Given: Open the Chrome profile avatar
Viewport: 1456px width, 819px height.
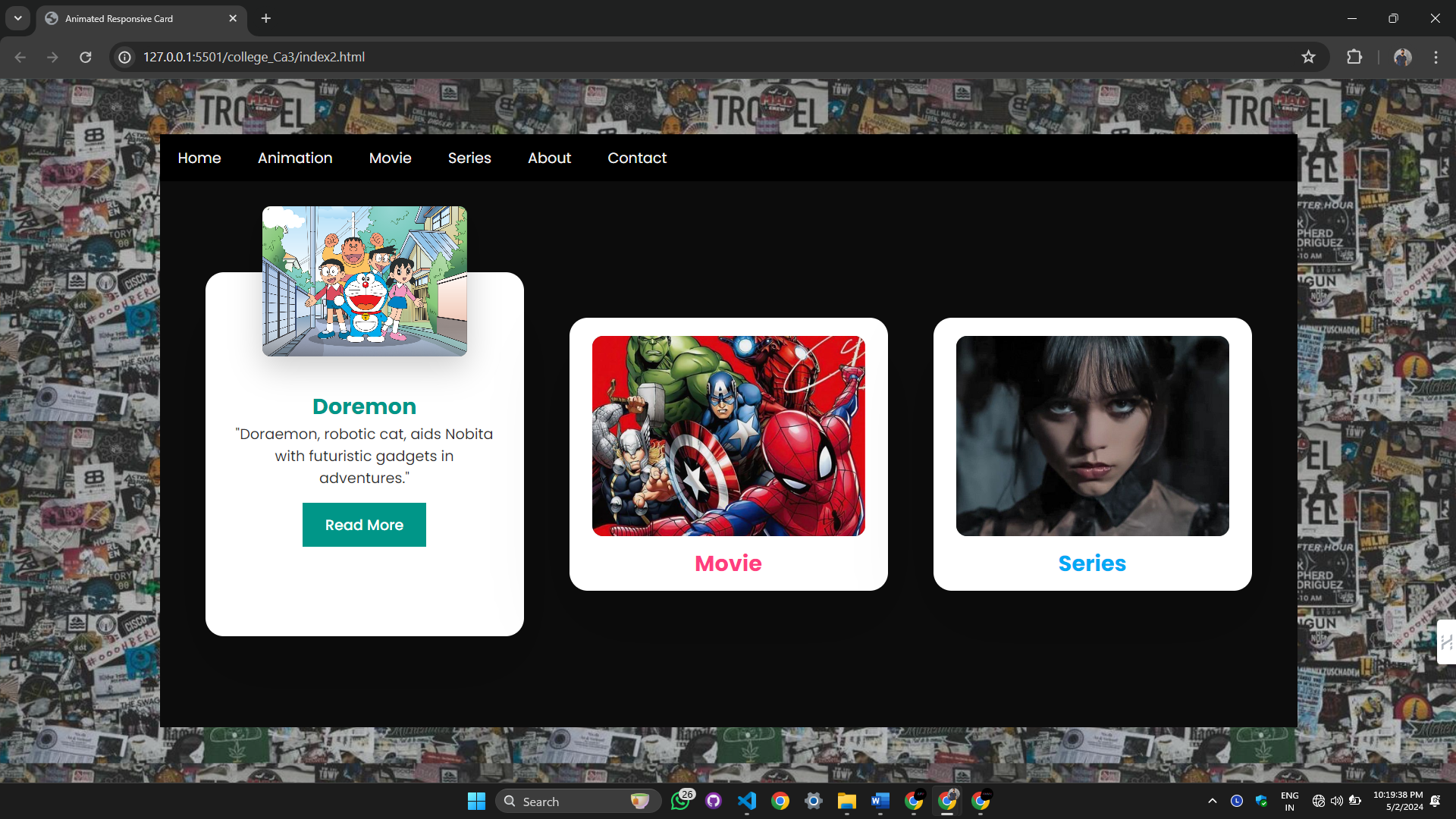Looking at the screenshot, I should [1403, 57].
